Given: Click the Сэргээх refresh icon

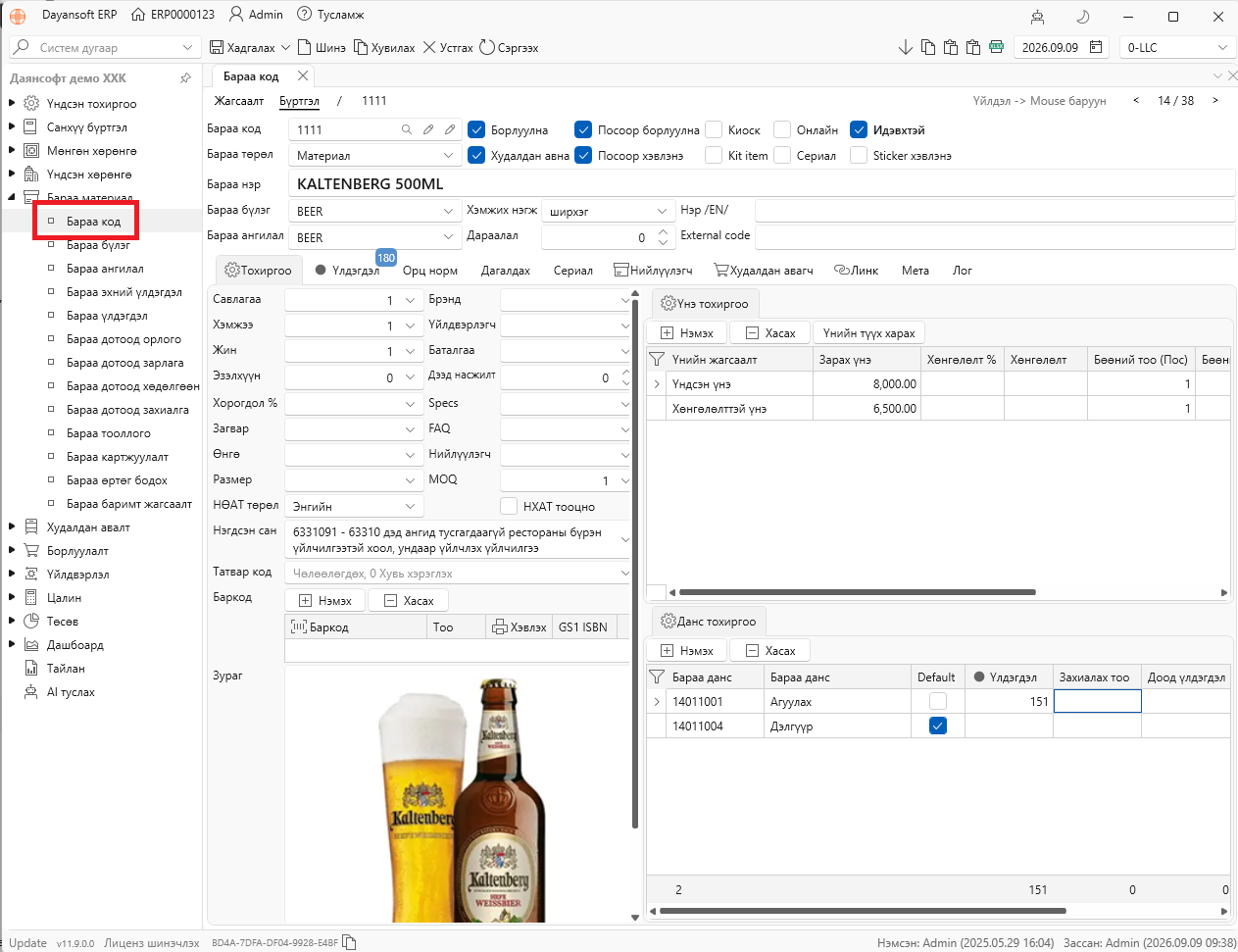Looking at the screenshot, I should tap(486, 47).
